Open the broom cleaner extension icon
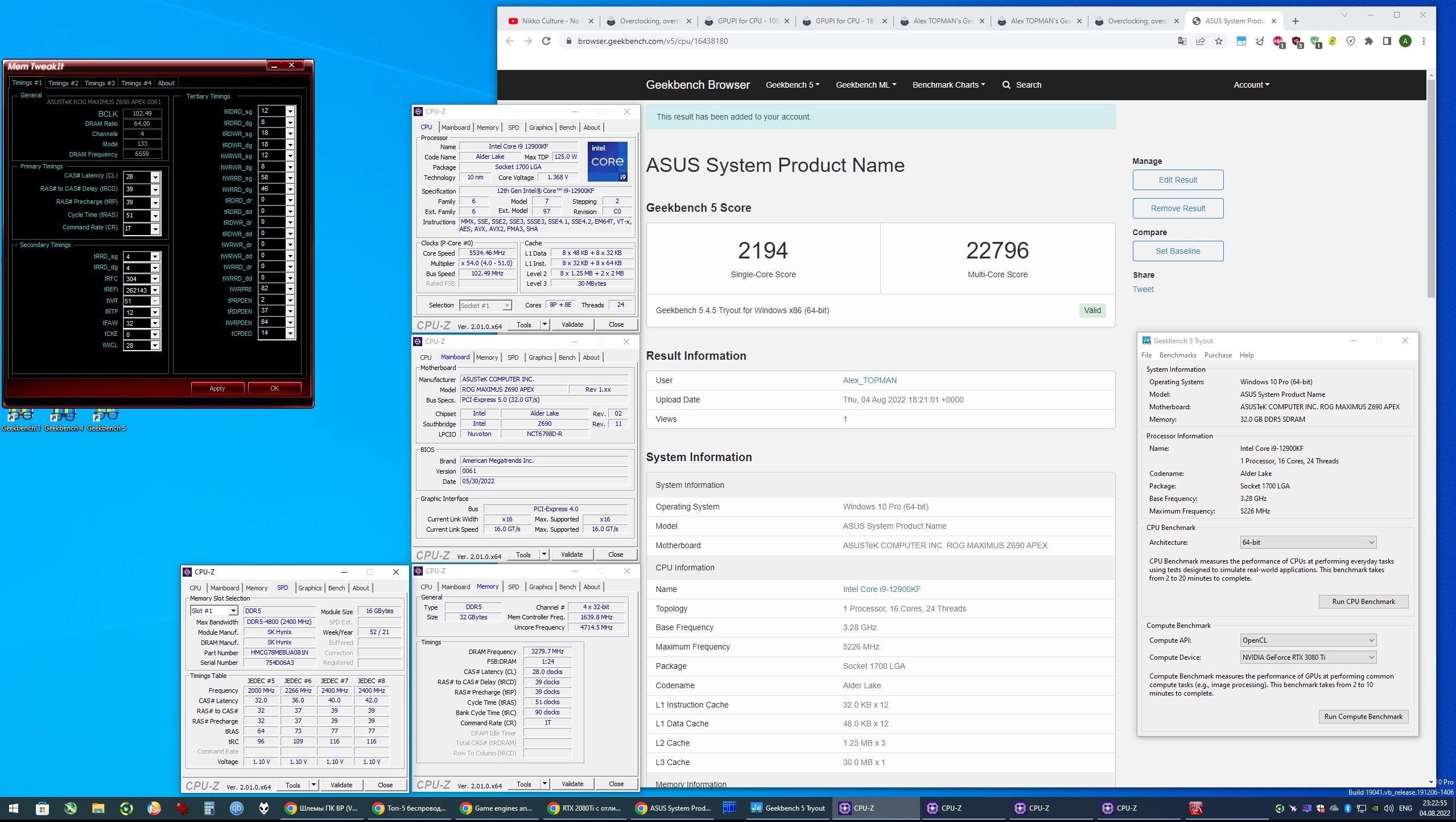The width and height of the screenshot is (1456, 822). (x=1260, y=41)
